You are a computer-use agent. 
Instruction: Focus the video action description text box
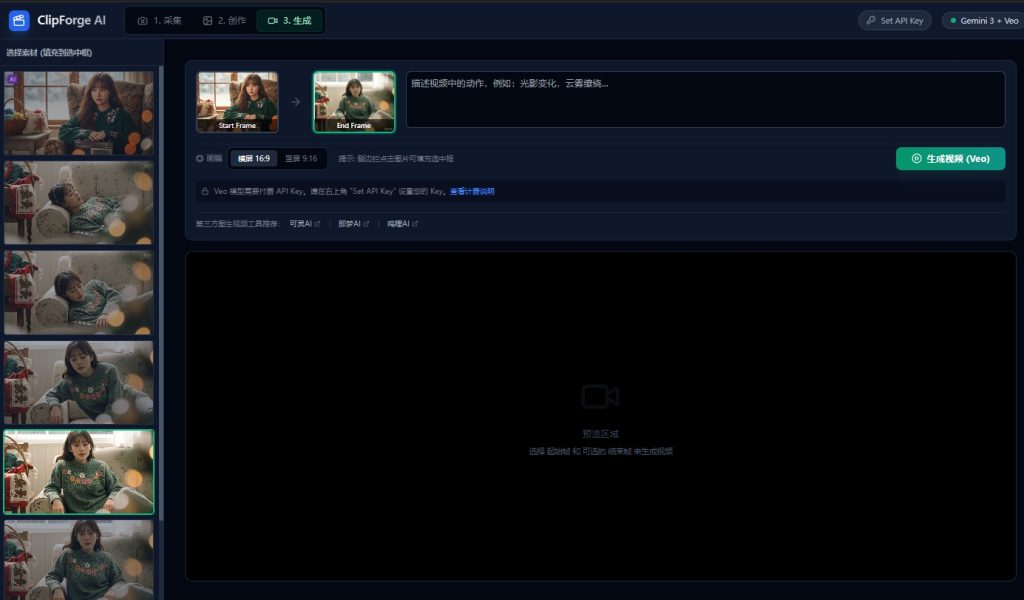704,99
